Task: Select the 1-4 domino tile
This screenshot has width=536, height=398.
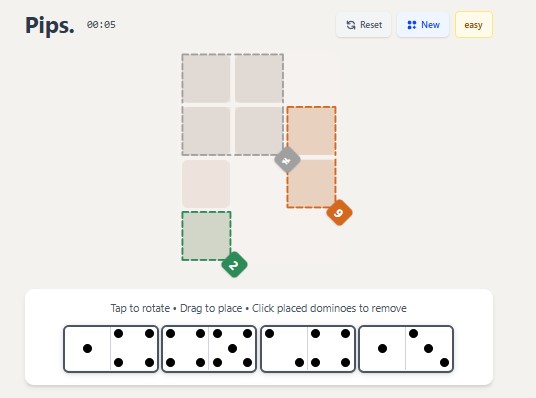Action: click(x=111, y=349)
